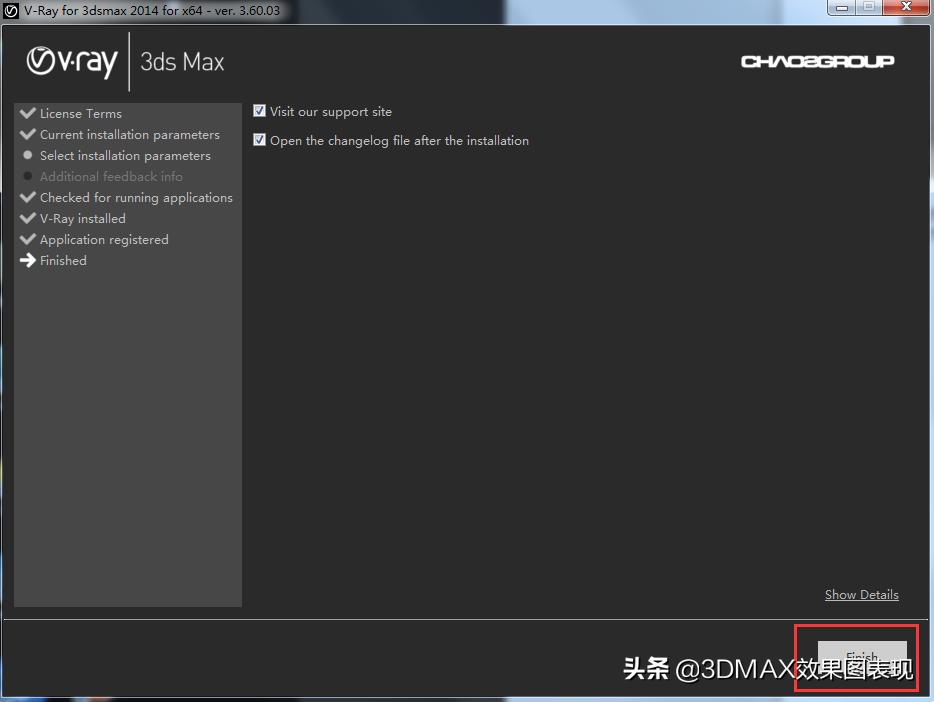Close the V-Ray installer window
Image resolution: width=934 pixels, height=702 pixels.
(x=906, y=7)
